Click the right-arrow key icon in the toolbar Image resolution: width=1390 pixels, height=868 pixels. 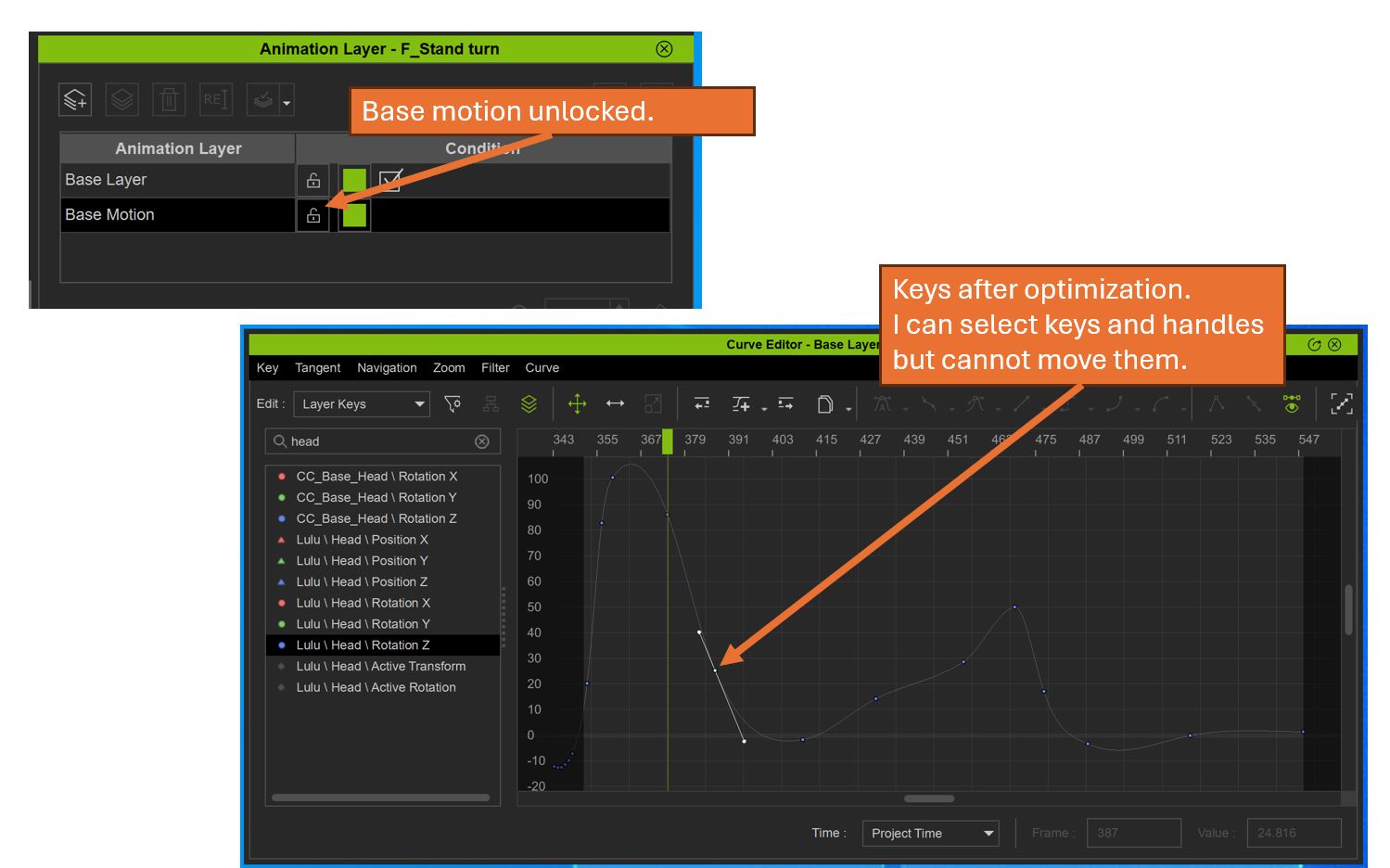pyautogui.click(x=786, y=403)
